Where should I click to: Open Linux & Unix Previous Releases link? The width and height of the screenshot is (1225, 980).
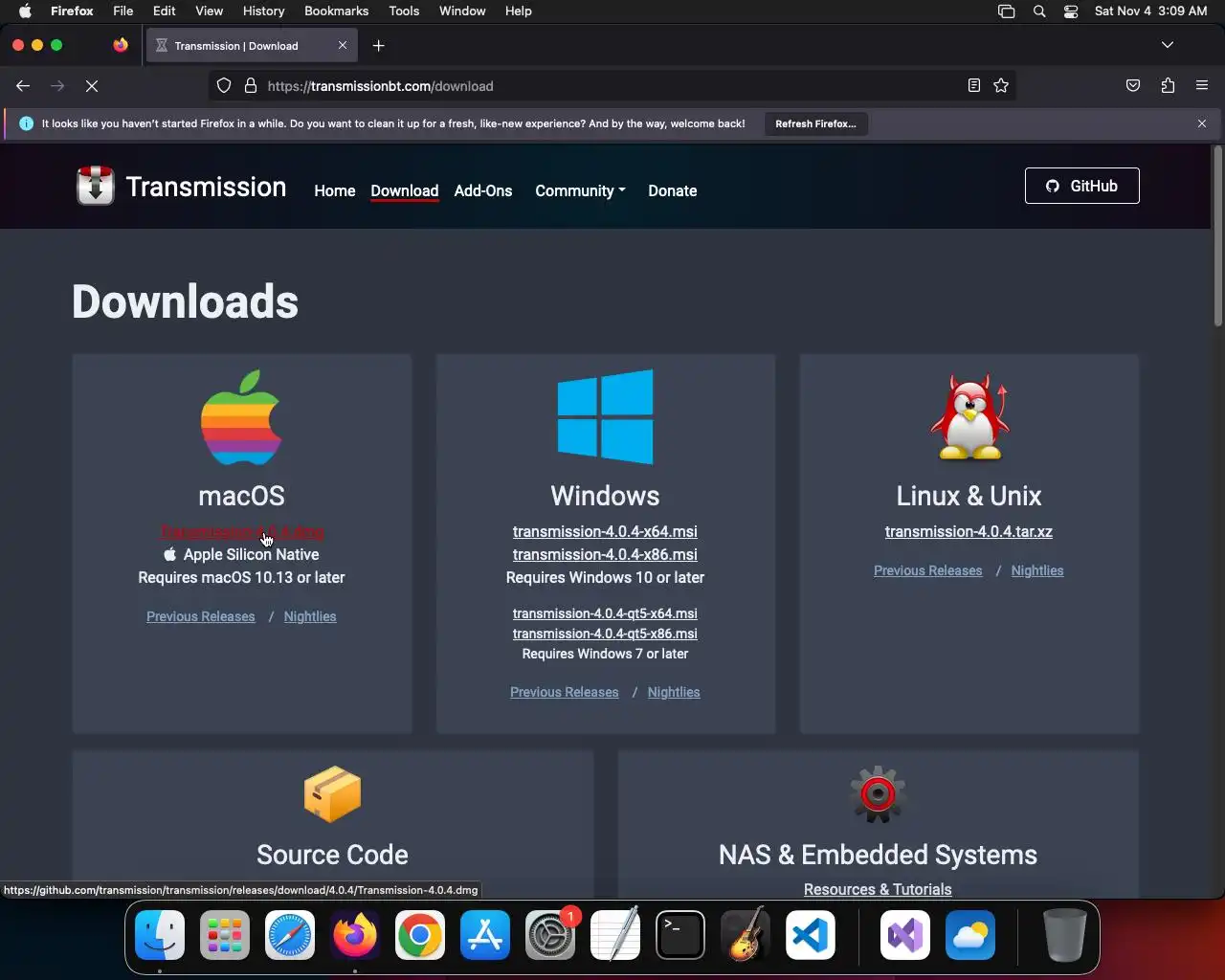point(928,570)
